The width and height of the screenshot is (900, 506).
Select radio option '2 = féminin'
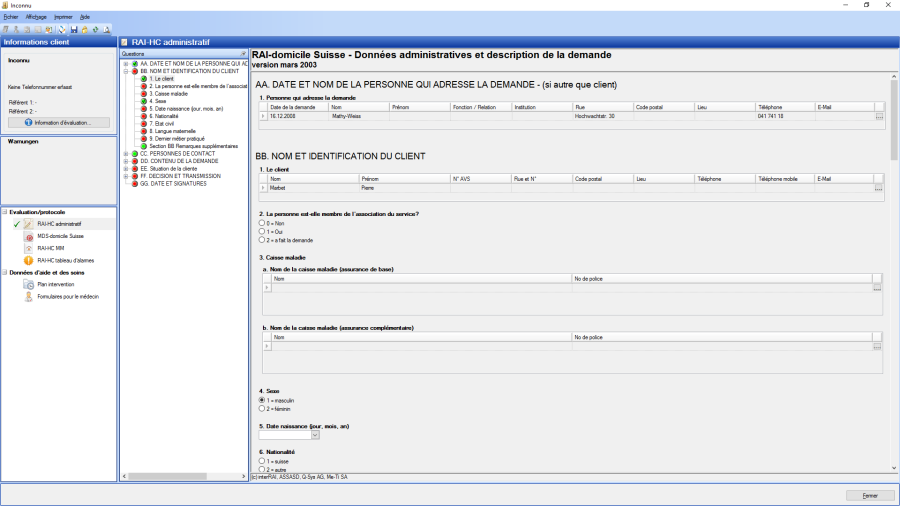262,408
